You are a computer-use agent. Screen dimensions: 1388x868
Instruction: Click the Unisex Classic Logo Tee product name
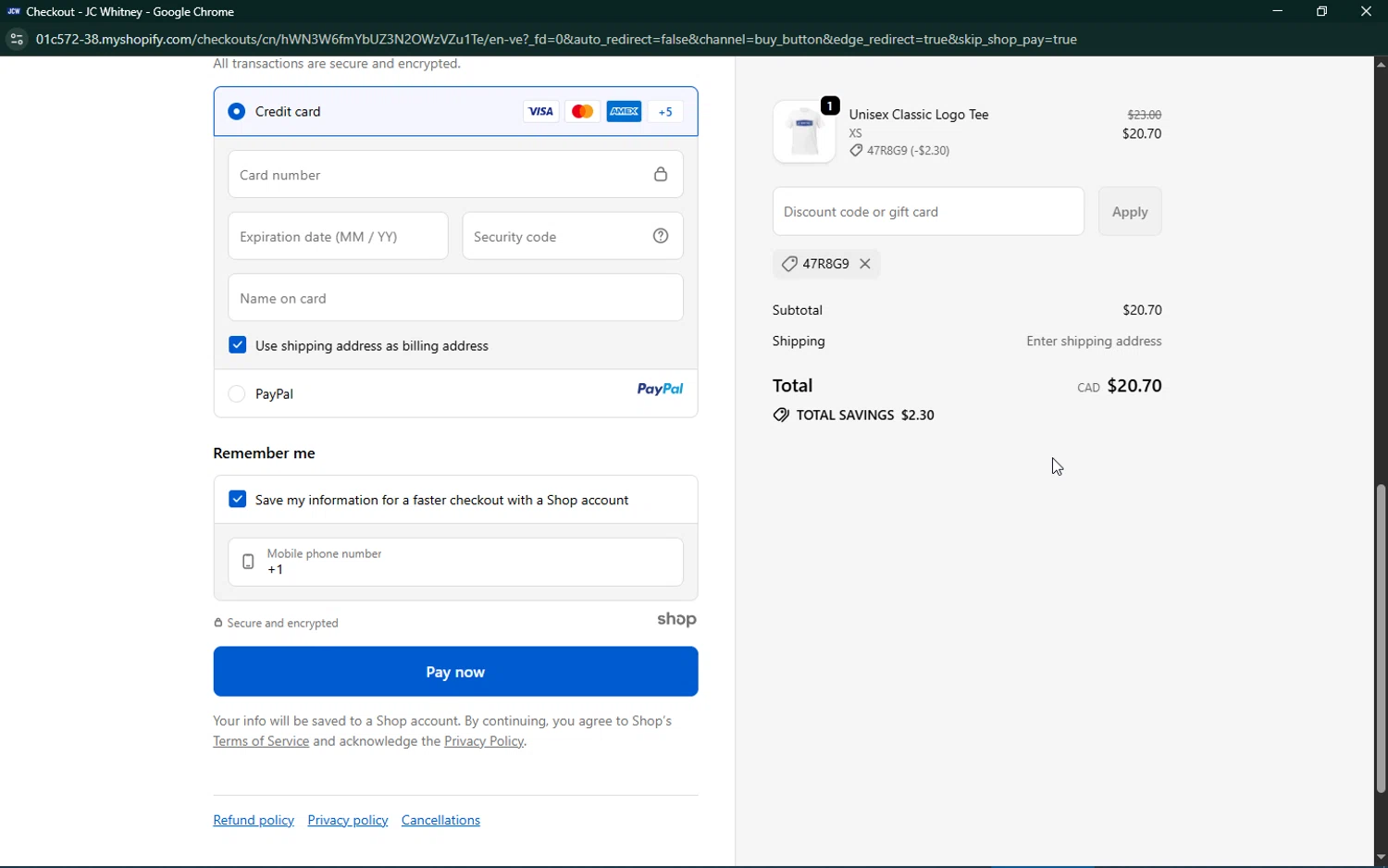pyautogui.click(x=919, y=115)
